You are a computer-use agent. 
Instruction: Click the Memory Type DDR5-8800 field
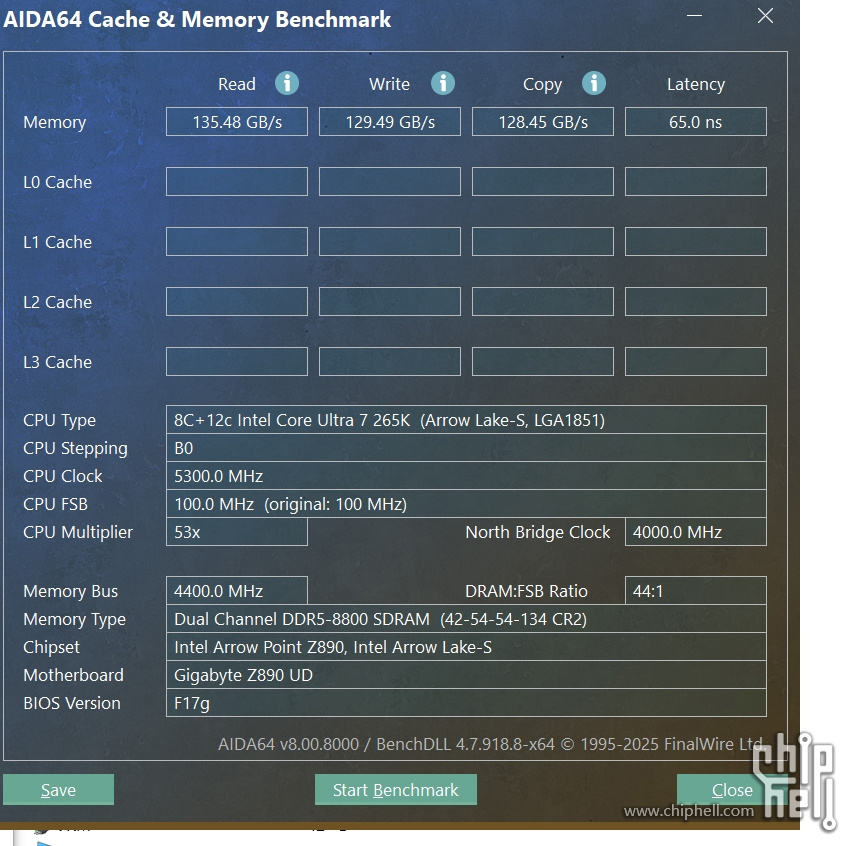466,619
